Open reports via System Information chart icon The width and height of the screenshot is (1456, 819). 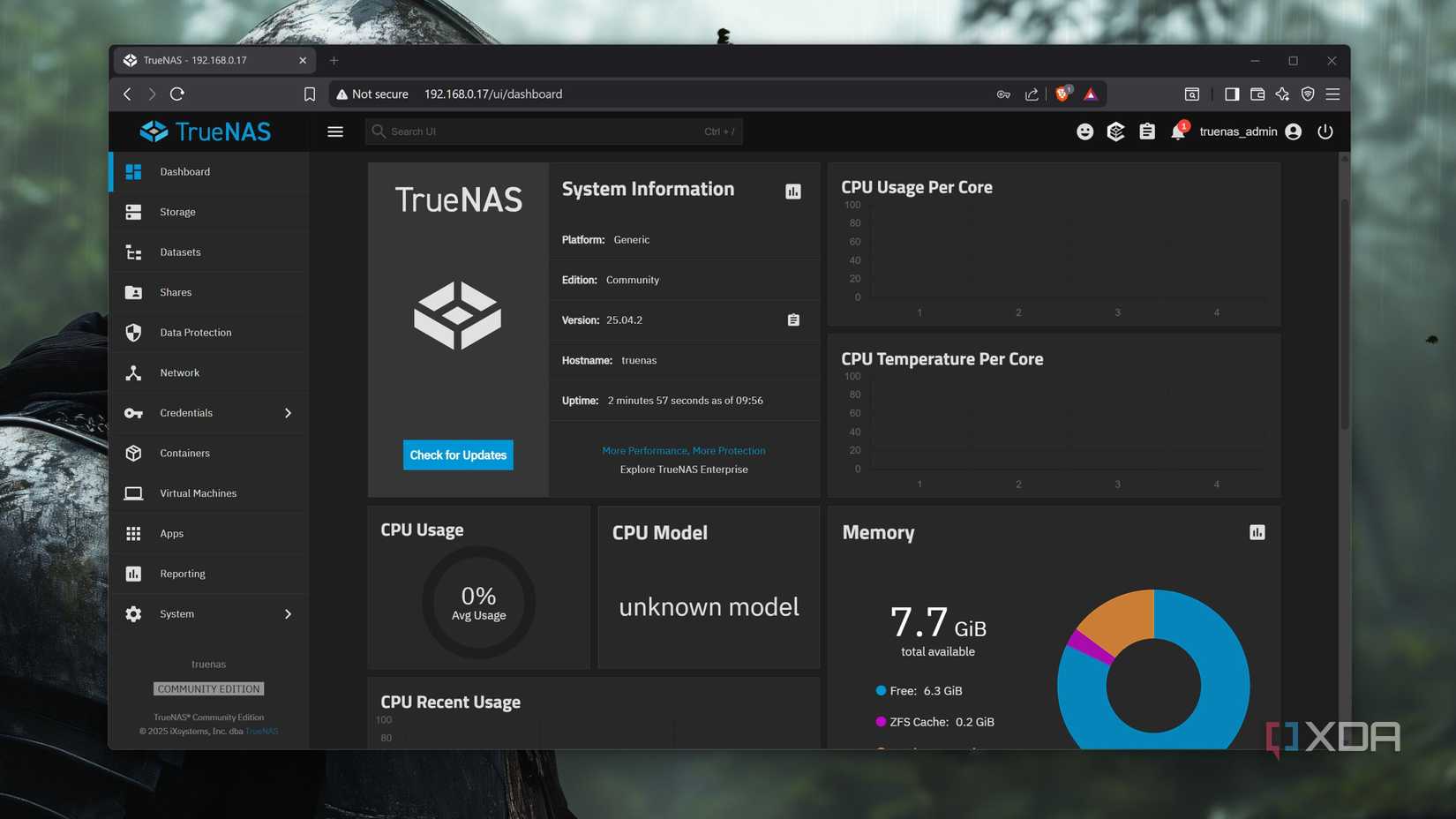[792, 191]
